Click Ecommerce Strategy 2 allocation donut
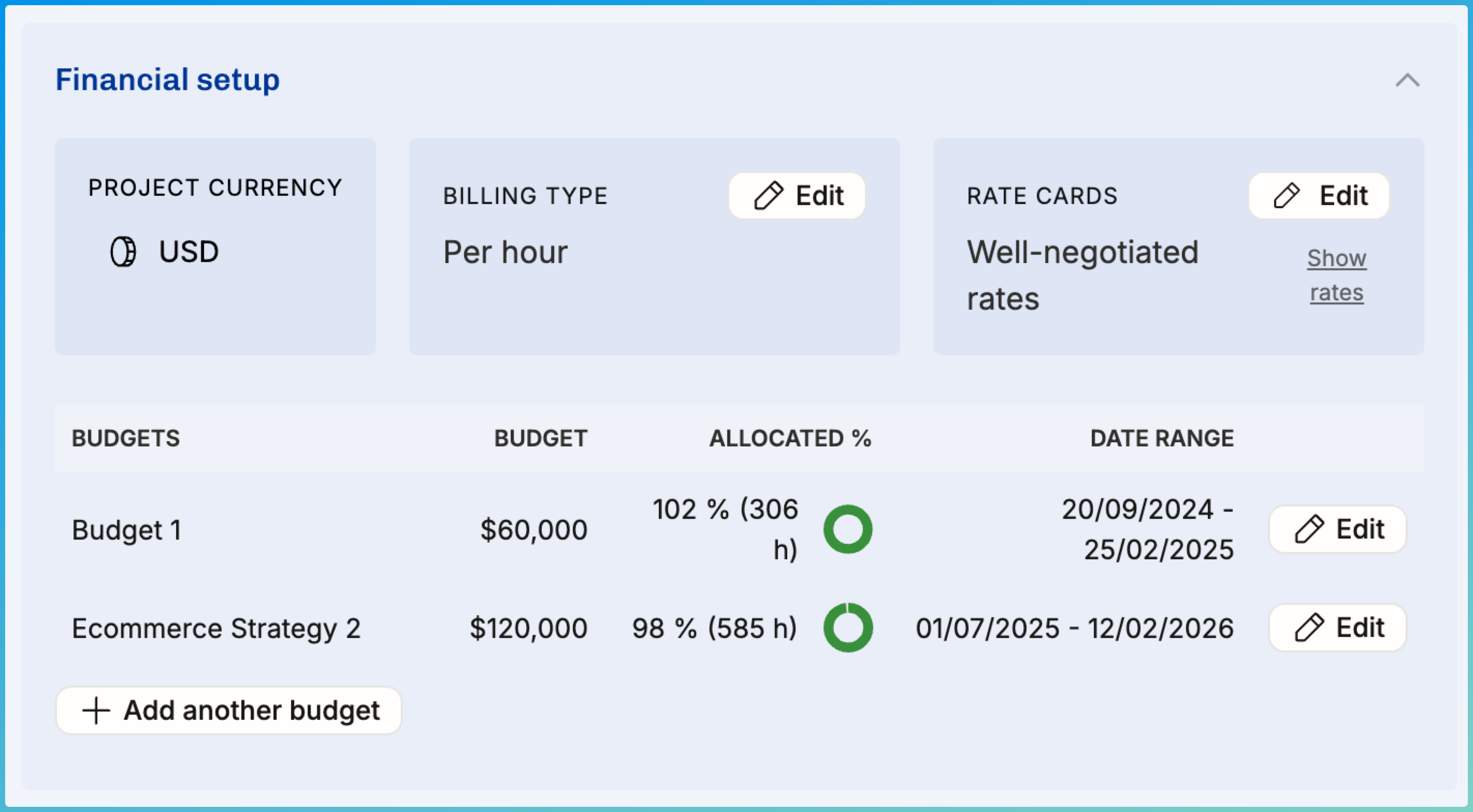1473x812 pixels. point(847,628)
